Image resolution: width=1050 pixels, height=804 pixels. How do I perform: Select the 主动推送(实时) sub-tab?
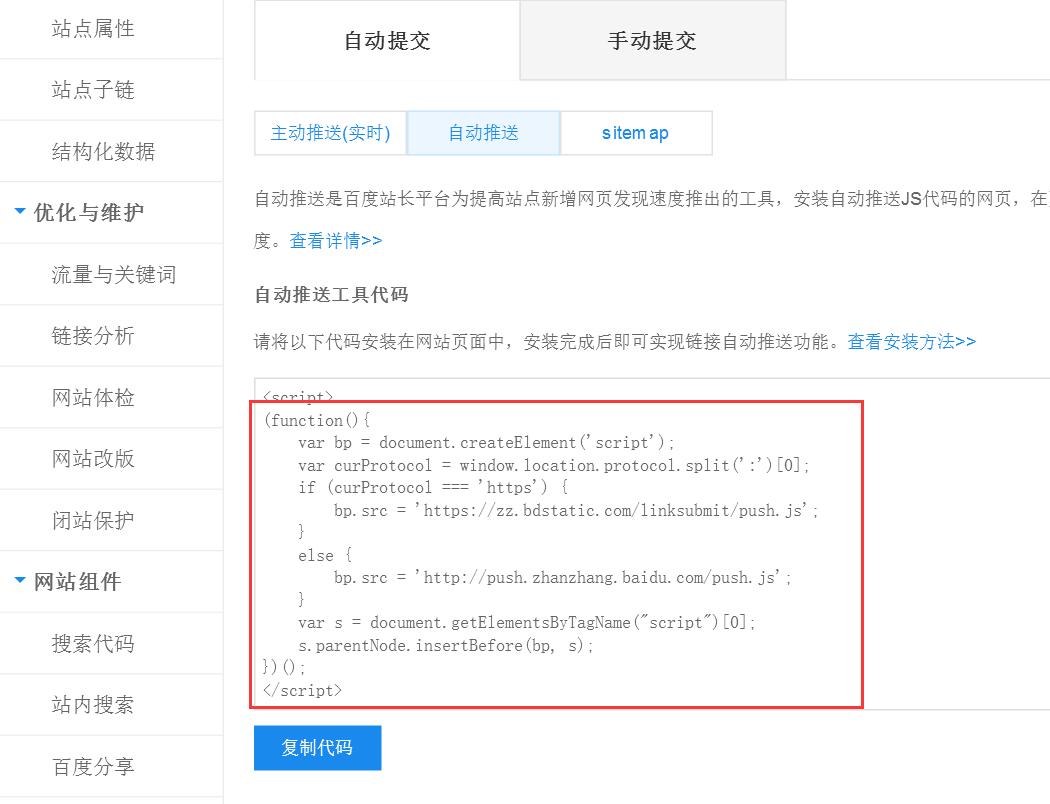(x=330, y=133)
